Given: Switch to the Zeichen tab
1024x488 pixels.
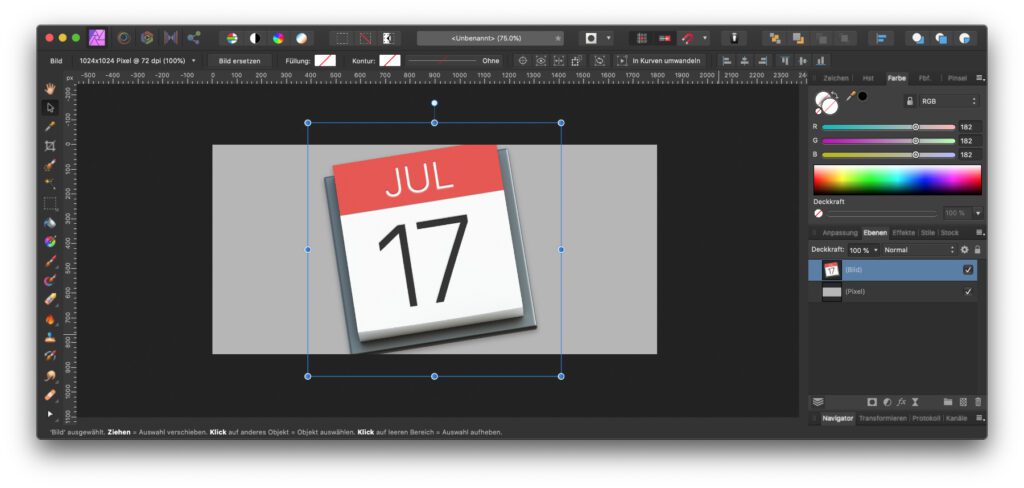Looking at the screenshot, I should click(835, 78).
